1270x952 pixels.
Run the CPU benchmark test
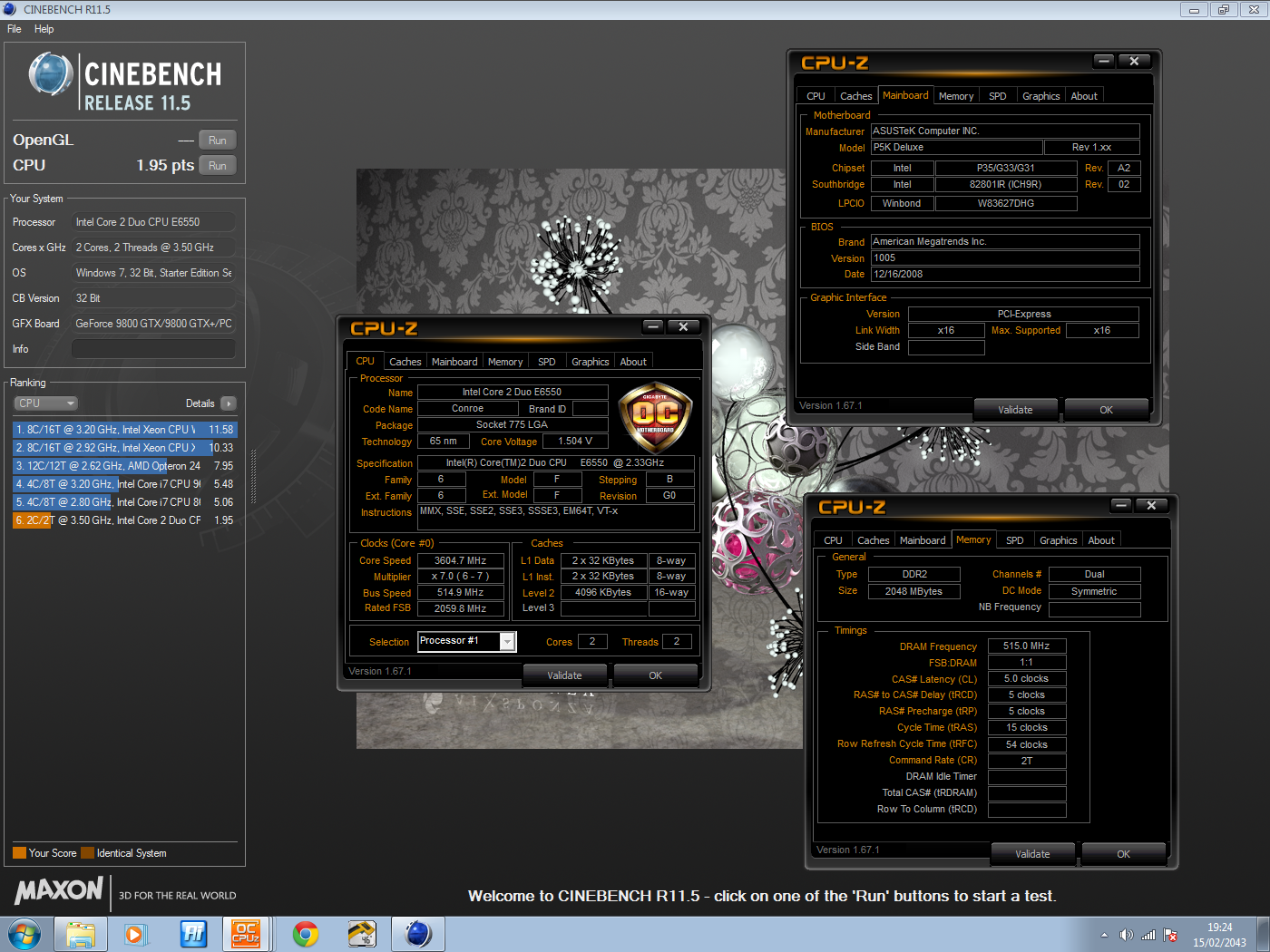click(x=218, y=166)
